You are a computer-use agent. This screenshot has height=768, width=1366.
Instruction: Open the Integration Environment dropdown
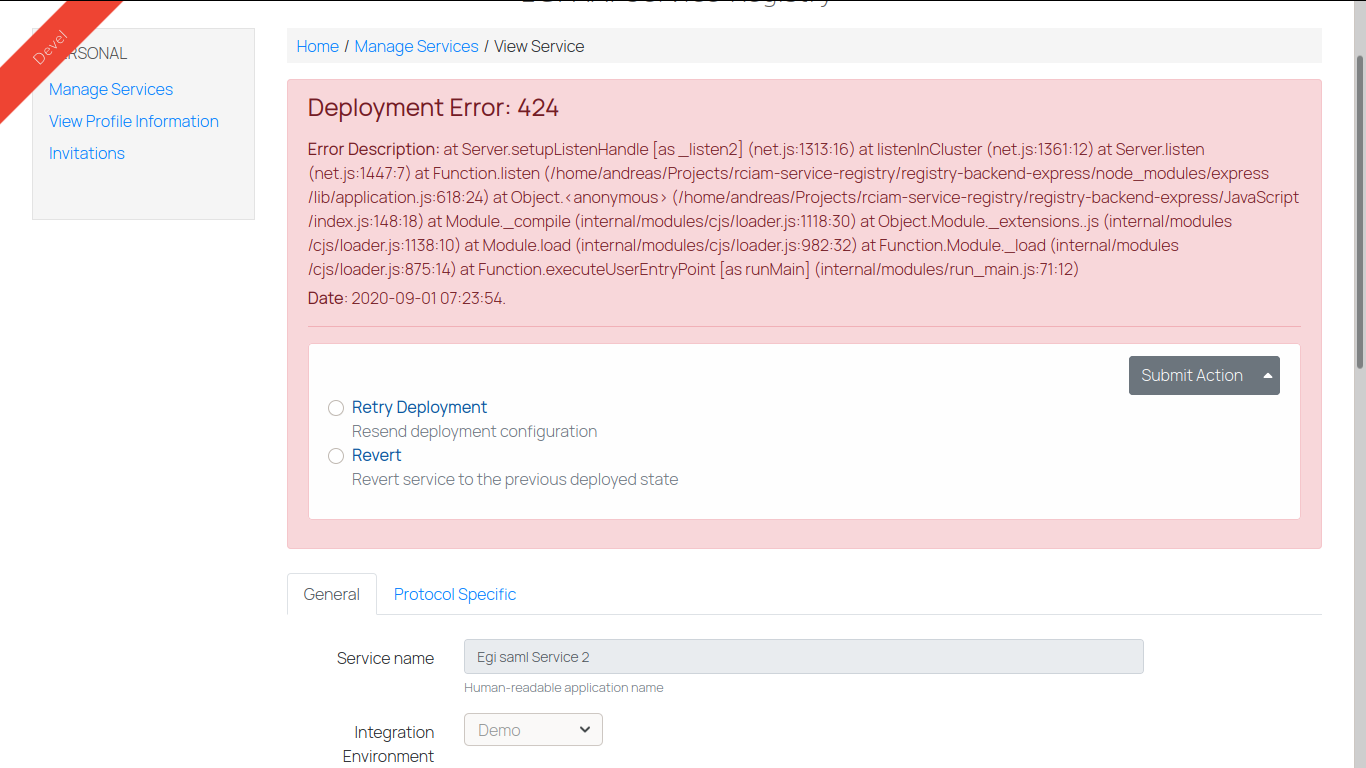coord(533,730)
